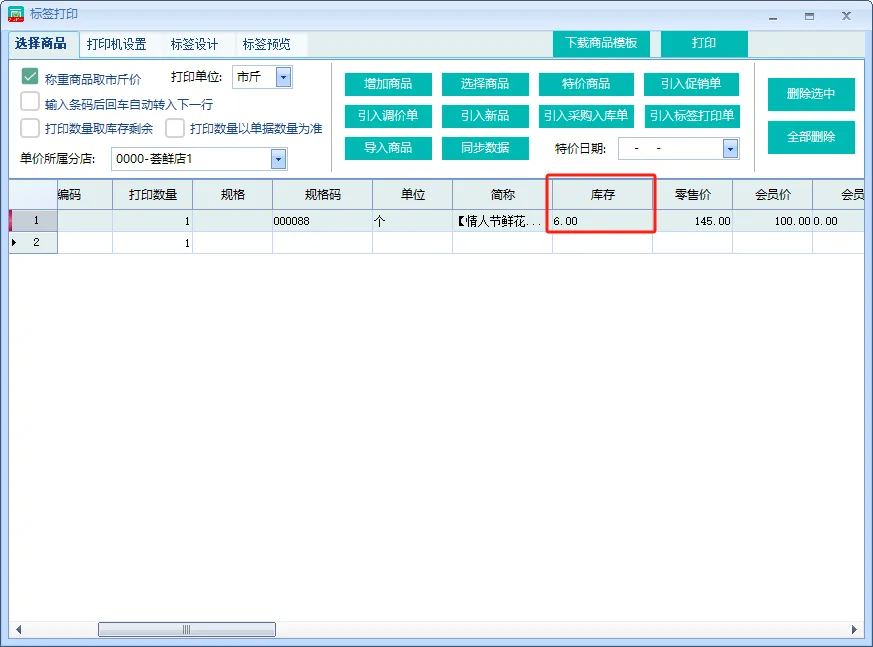Click the 引入标签打印单 button
This screenshot has width=873, height=647.
point(691,116)
